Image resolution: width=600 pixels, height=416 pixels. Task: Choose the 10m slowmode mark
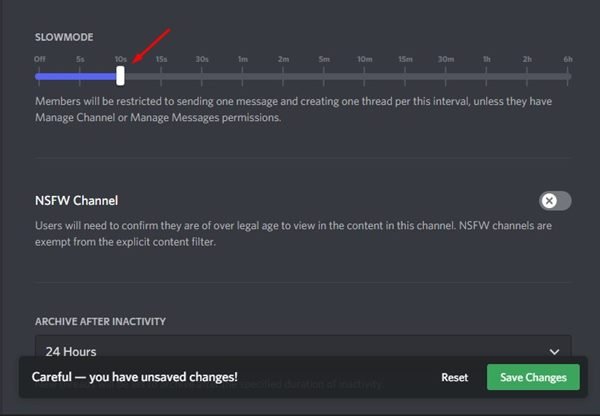click(365, 76)
